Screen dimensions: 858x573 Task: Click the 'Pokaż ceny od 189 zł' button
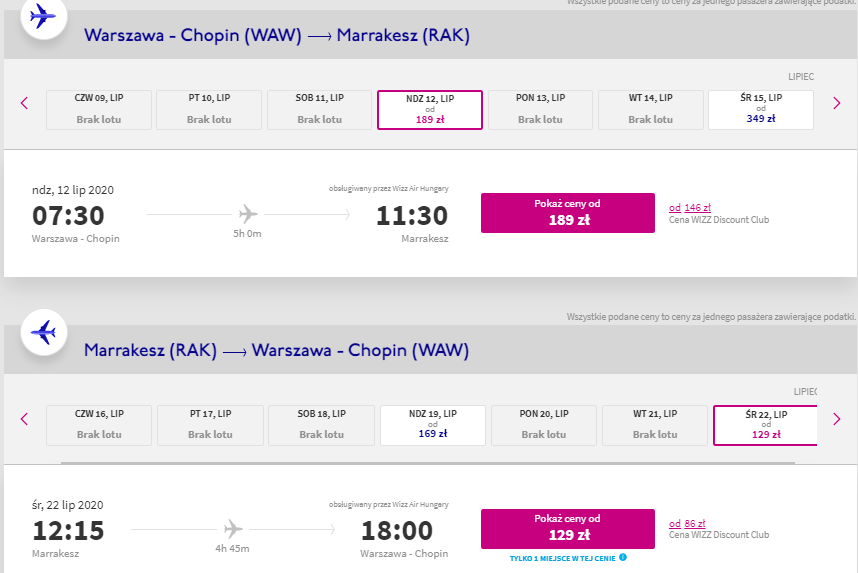point(568,213)
